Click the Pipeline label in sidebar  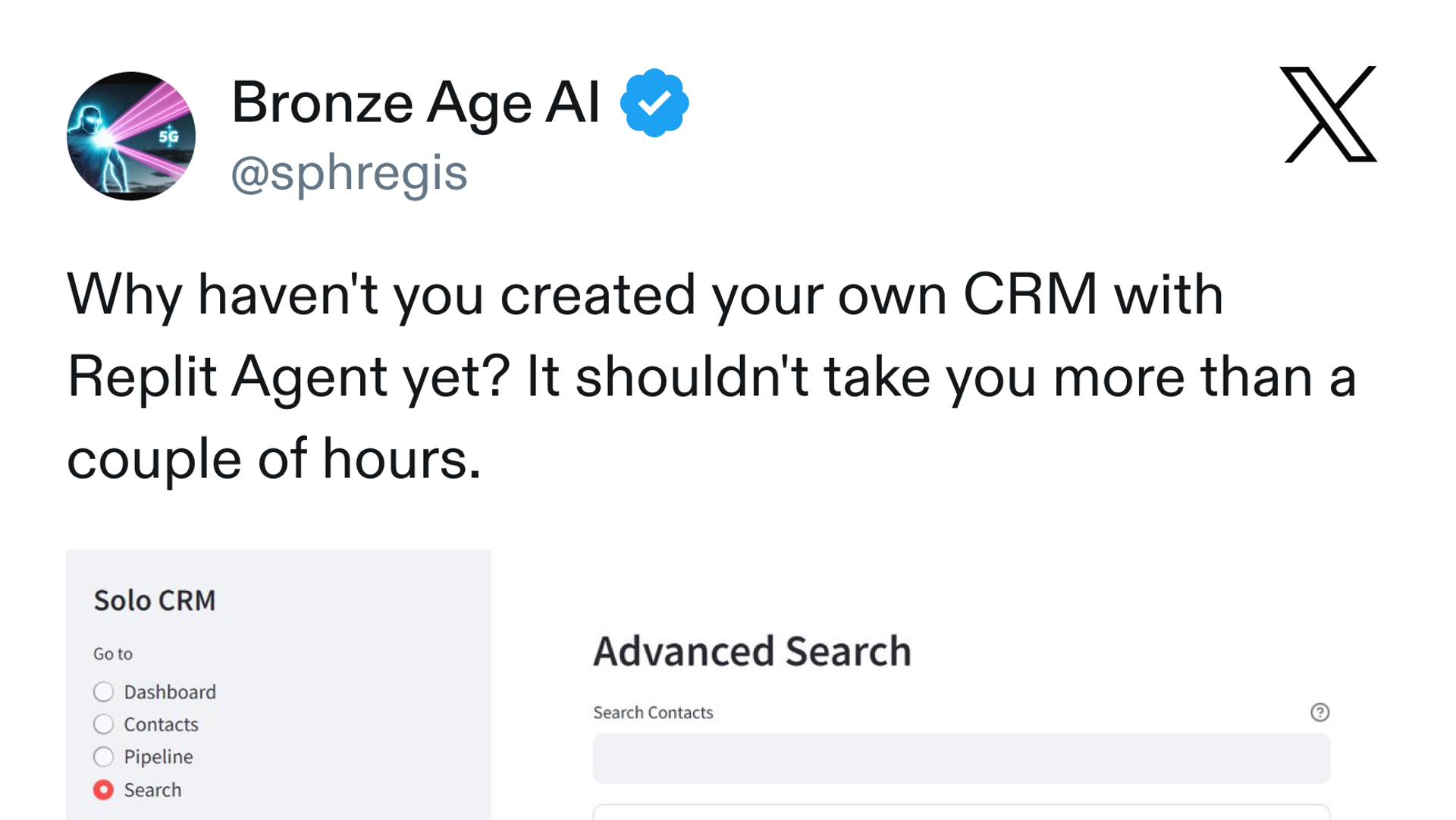pos(158,757)
